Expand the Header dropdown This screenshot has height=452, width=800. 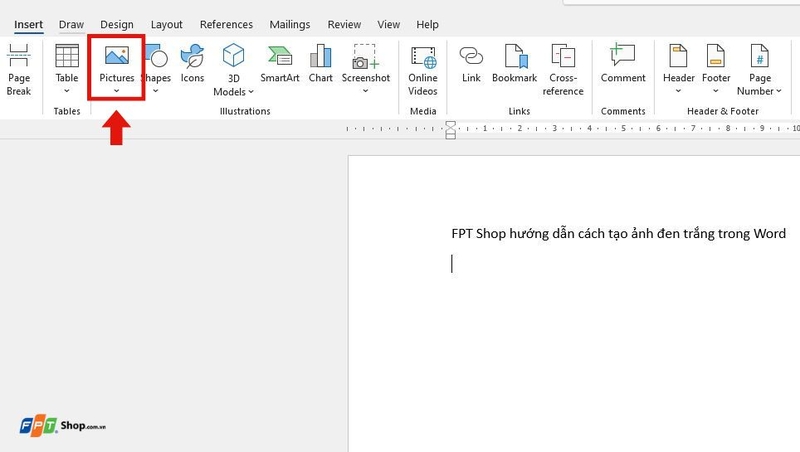679,91
